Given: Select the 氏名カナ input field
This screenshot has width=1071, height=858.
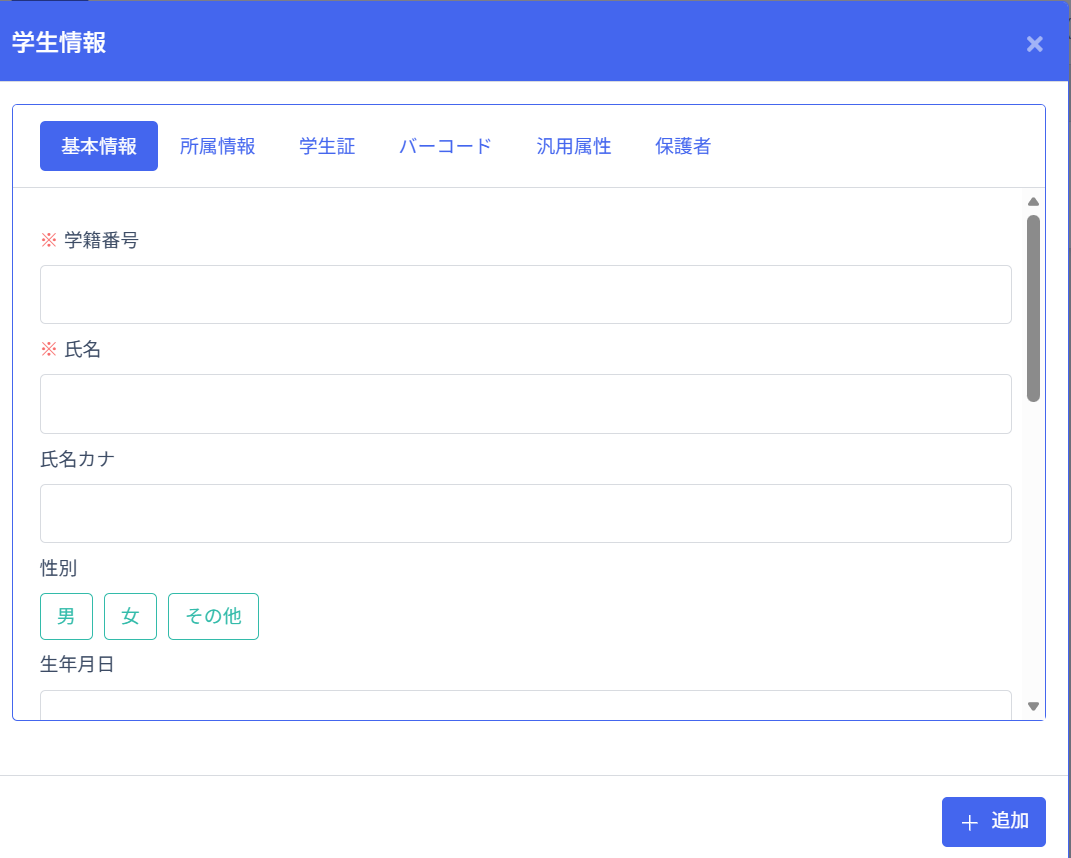Looking at the screenshot, I should click(525, 513).
